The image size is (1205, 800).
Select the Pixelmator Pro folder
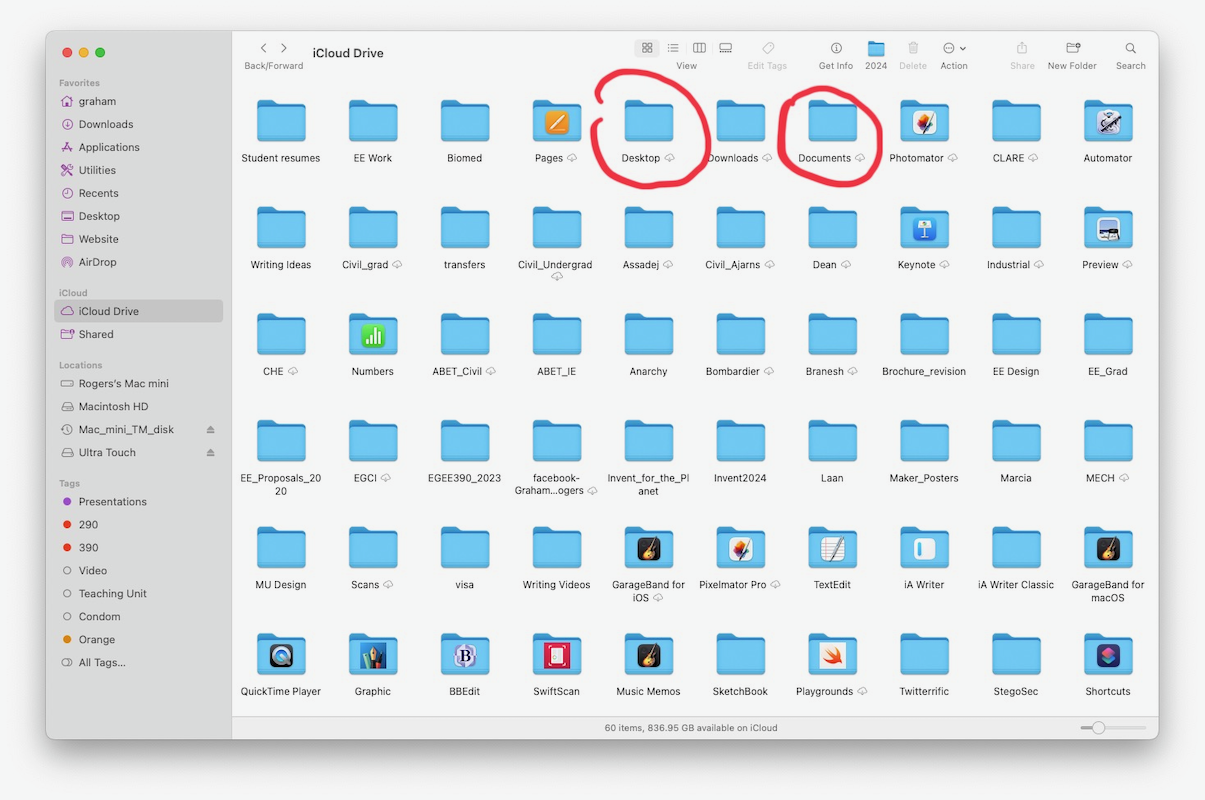click(741, 549)
